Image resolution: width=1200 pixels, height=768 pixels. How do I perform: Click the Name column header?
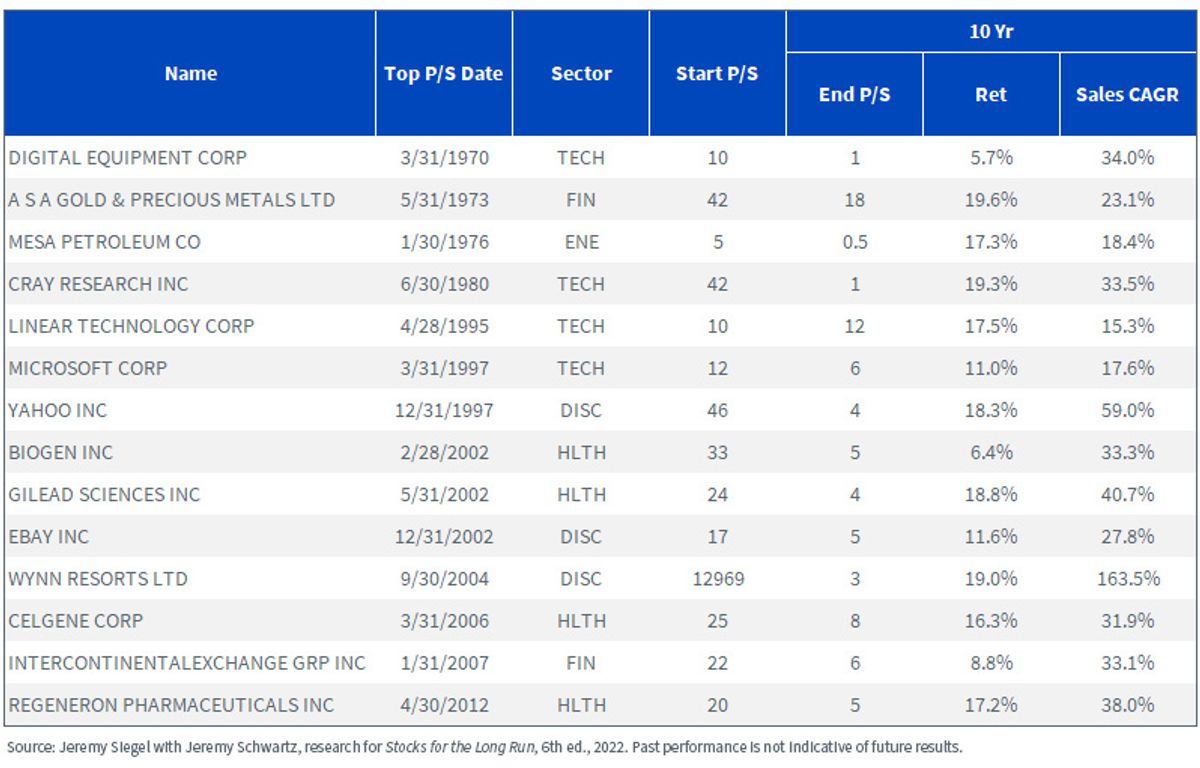coord(190,74)
